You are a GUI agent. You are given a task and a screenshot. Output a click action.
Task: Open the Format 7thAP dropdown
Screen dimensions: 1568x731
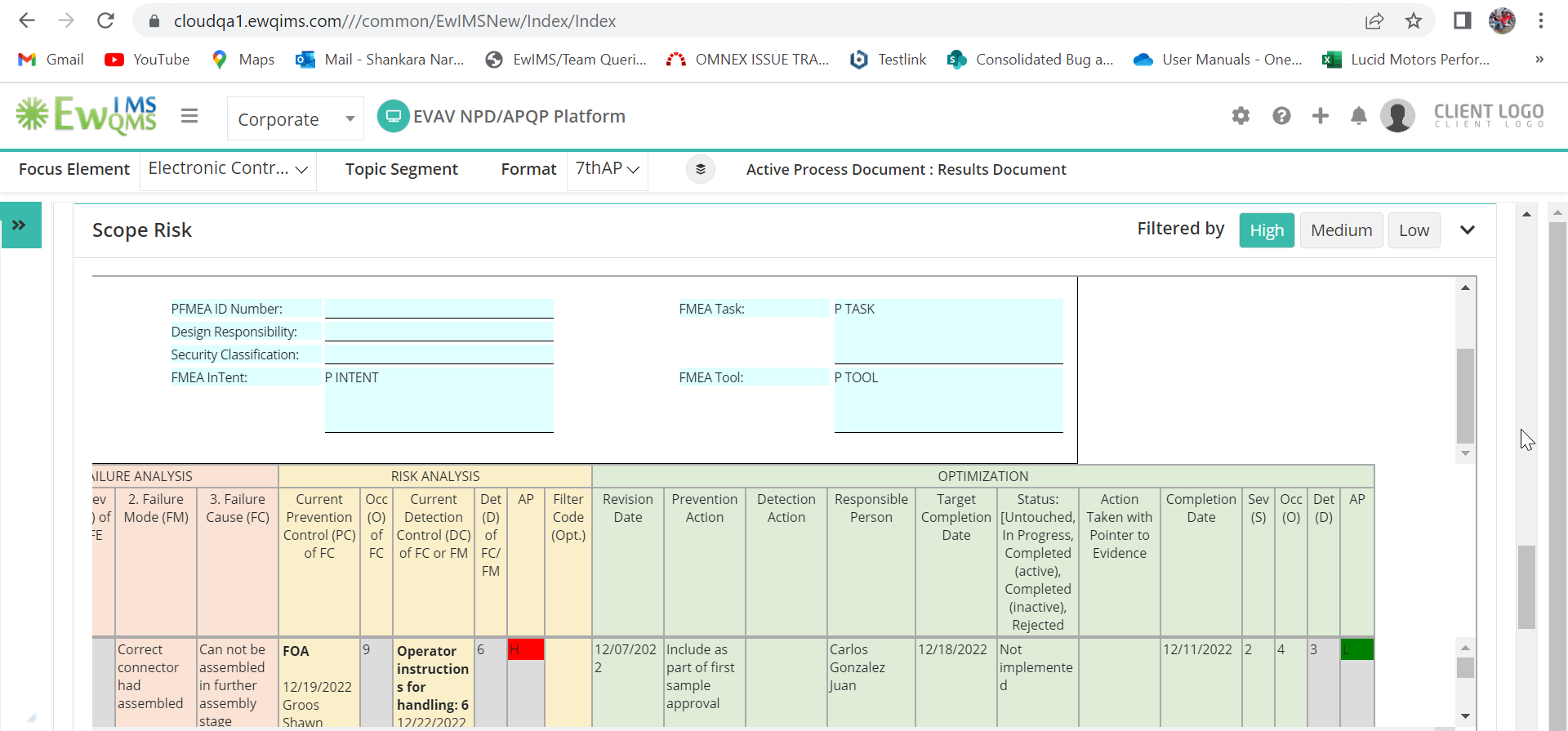point(608,170)
